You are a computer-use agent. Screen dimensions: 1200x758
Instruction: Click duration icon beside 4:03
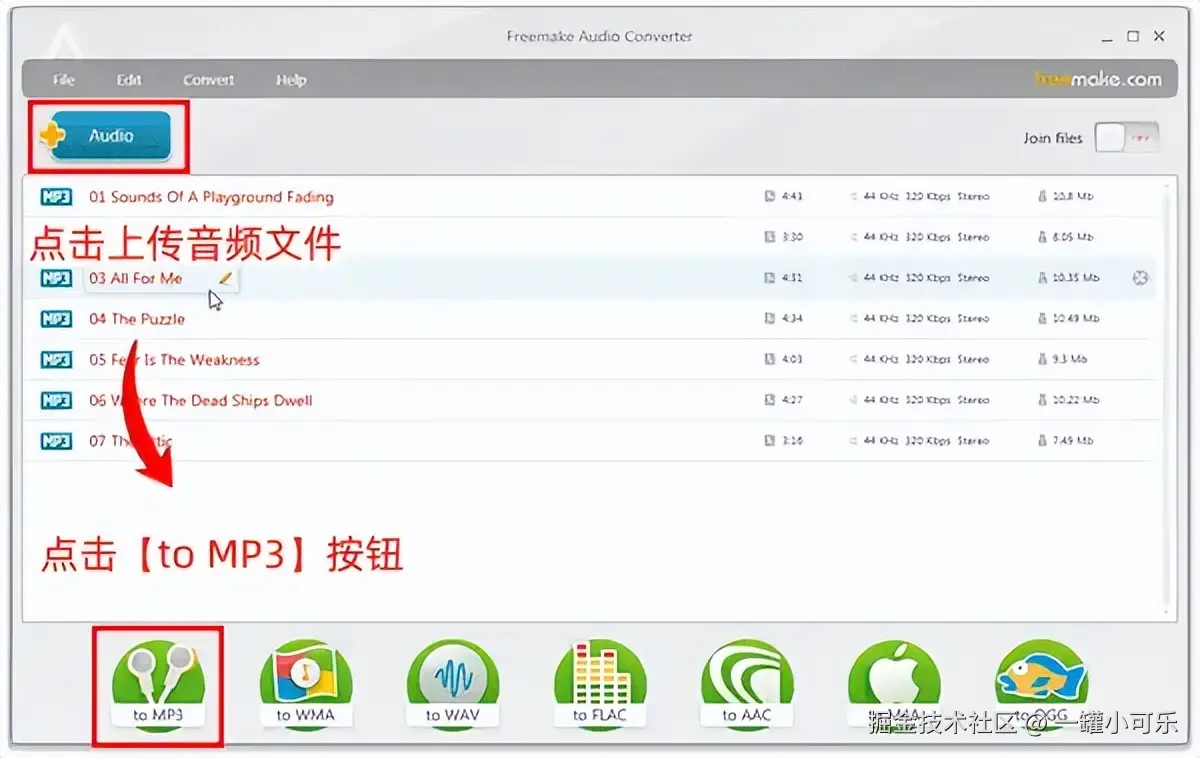pyautogui.click(x=769, y=360)
